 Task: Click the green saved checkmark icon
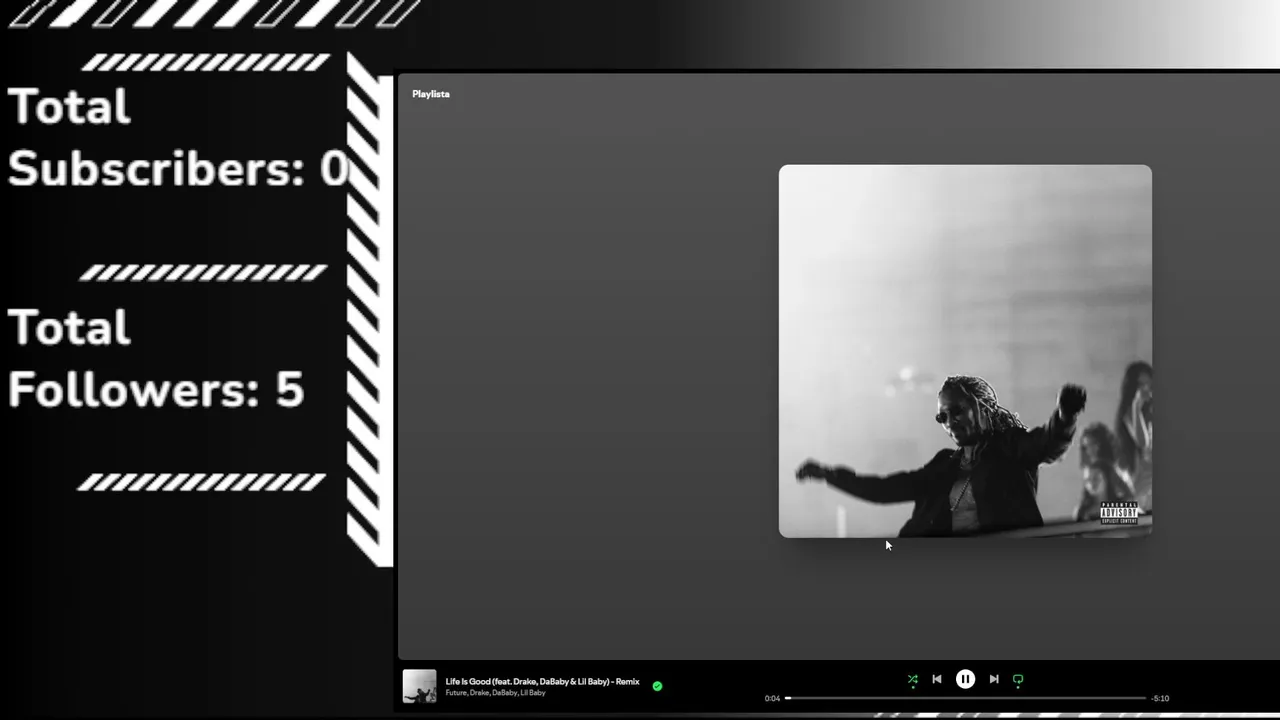click(x=657, y=686)
